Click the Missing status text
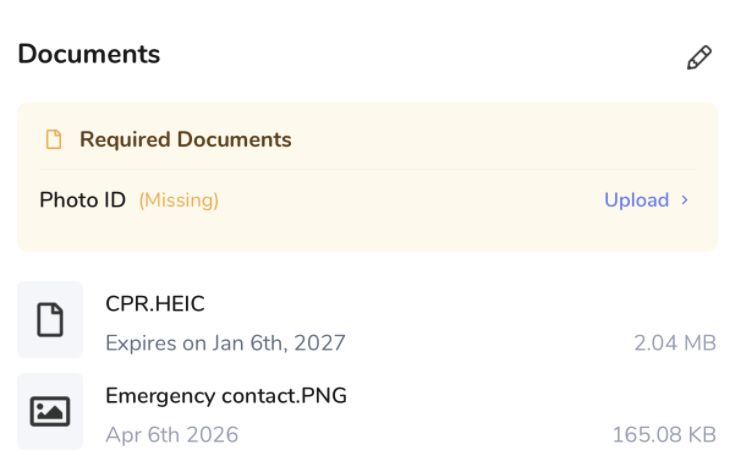The height and width of the screenshot is (470, 756). click(x=179, y=200)
